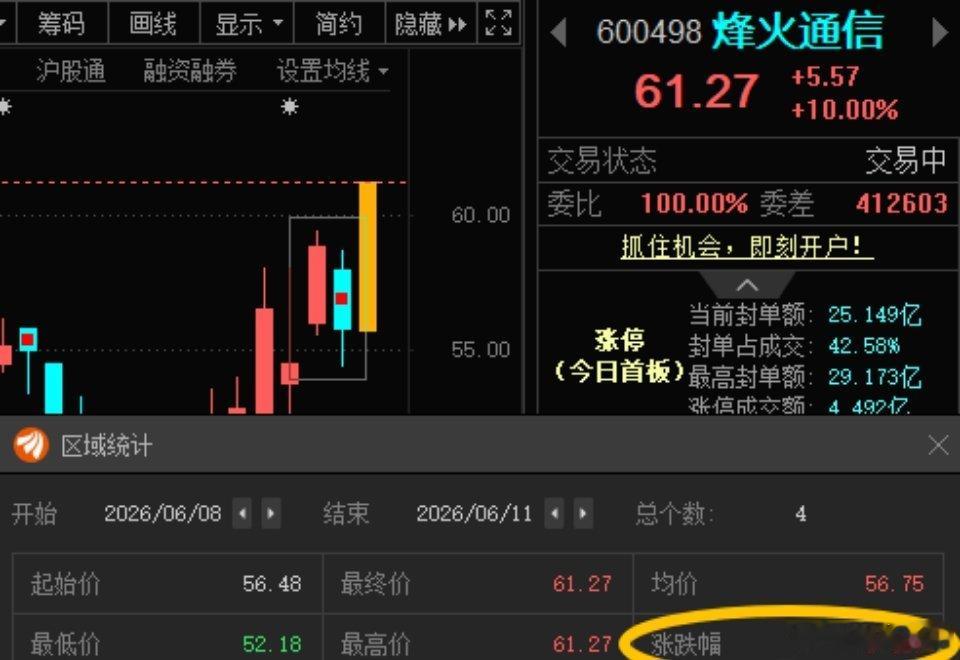
Task: Click the 沪股通 label
Action: [x=71, y=71]
